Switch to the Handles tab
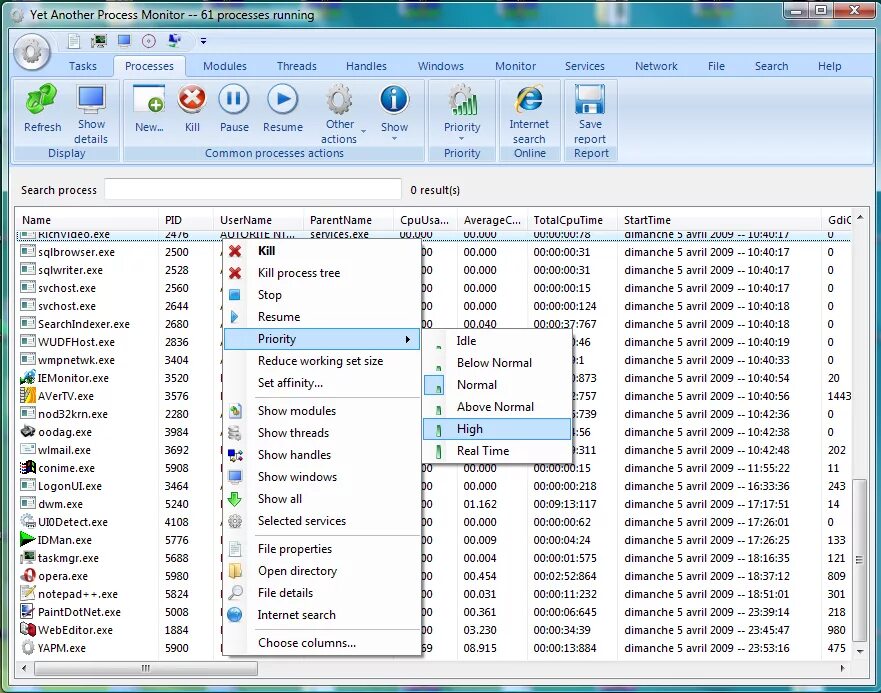This screenshot has width=881, height=693. (x=366, y=66)
